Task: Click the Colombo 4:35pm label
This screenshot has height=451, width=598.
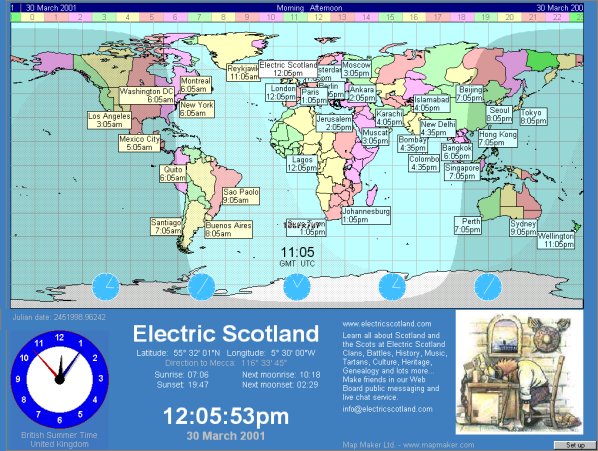Action: tap(424, 163)
